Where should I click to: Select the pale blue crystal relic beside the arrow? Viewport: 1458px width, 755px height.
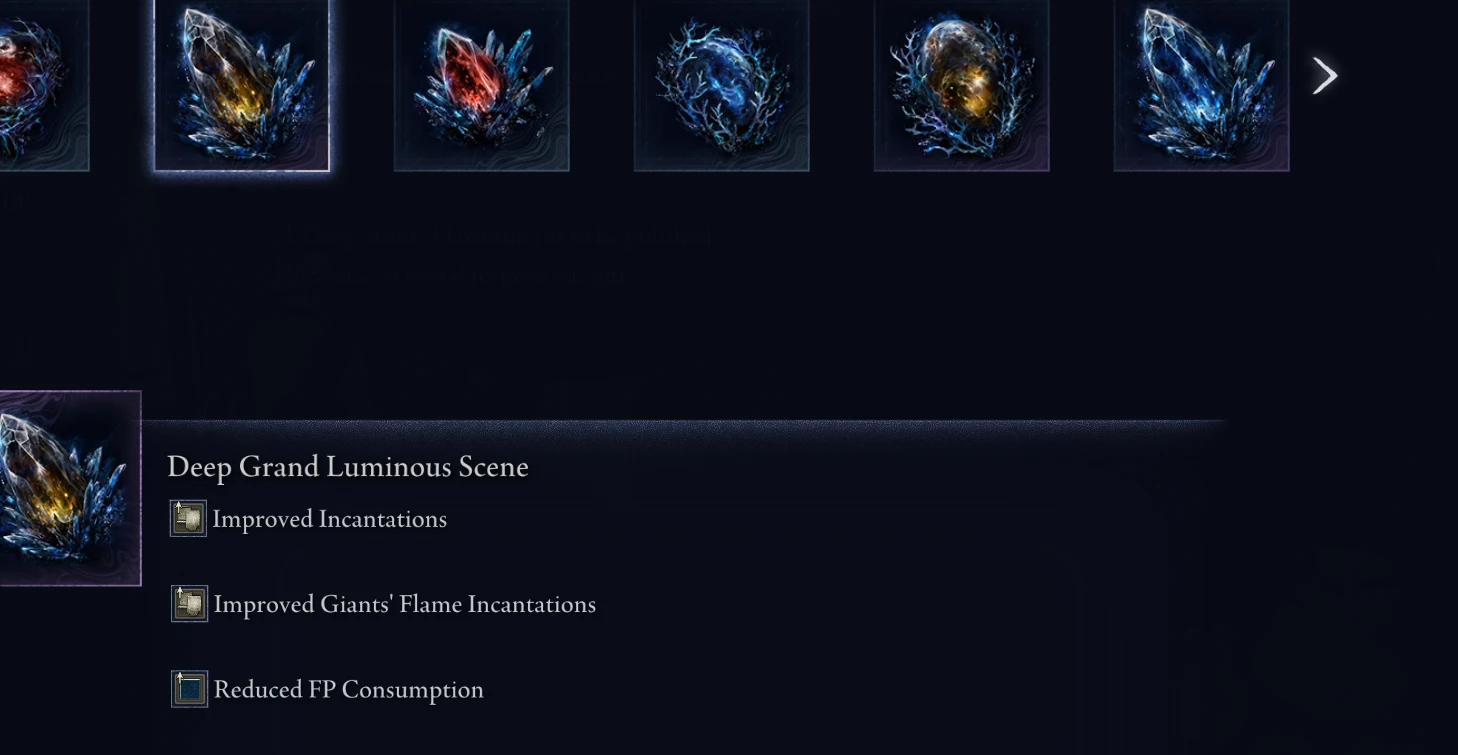[x=1201, y=85]
